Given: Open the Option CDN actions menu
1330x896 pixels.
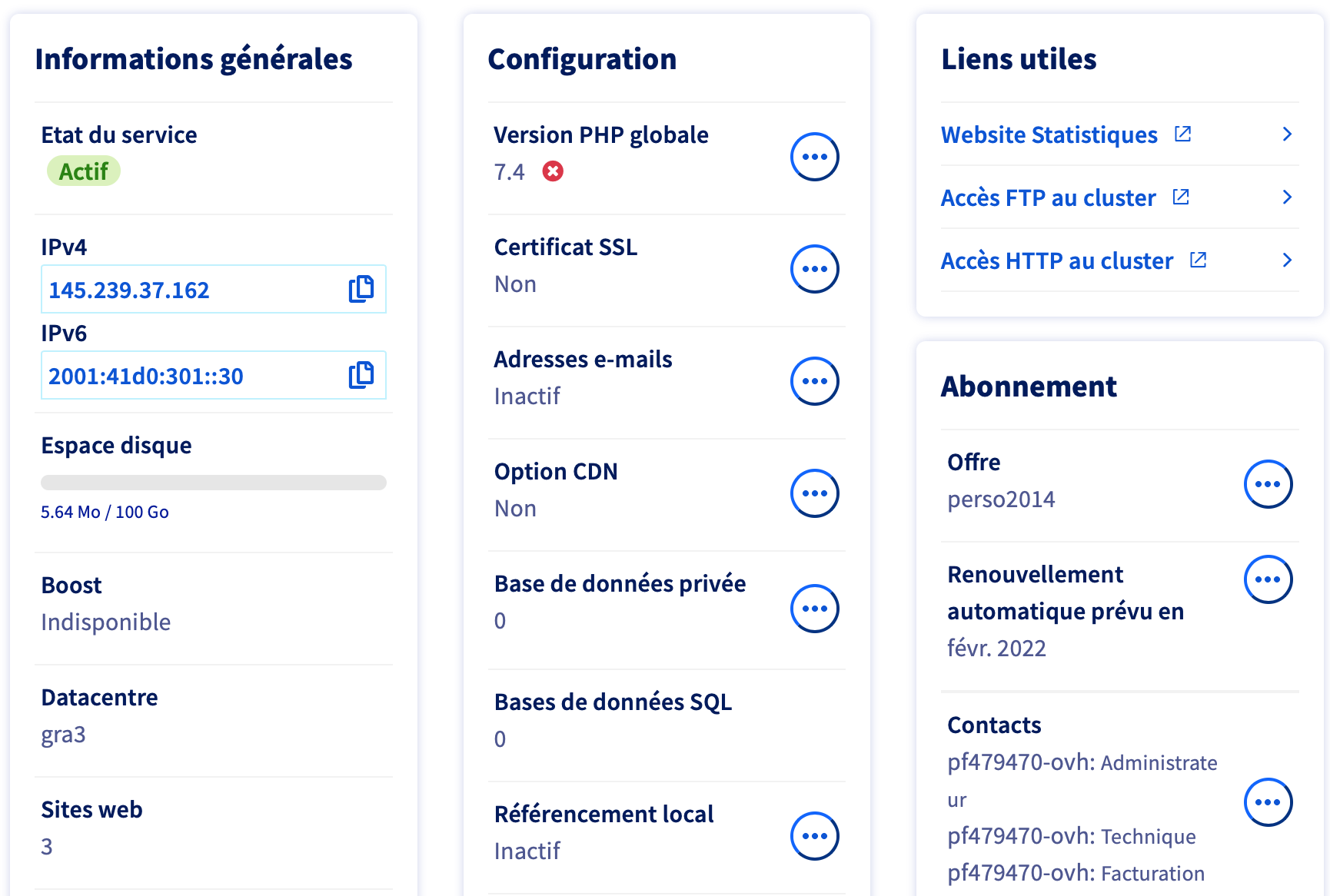Looking at the screenshot, I should pyautogui.click(x=814, y=493).
